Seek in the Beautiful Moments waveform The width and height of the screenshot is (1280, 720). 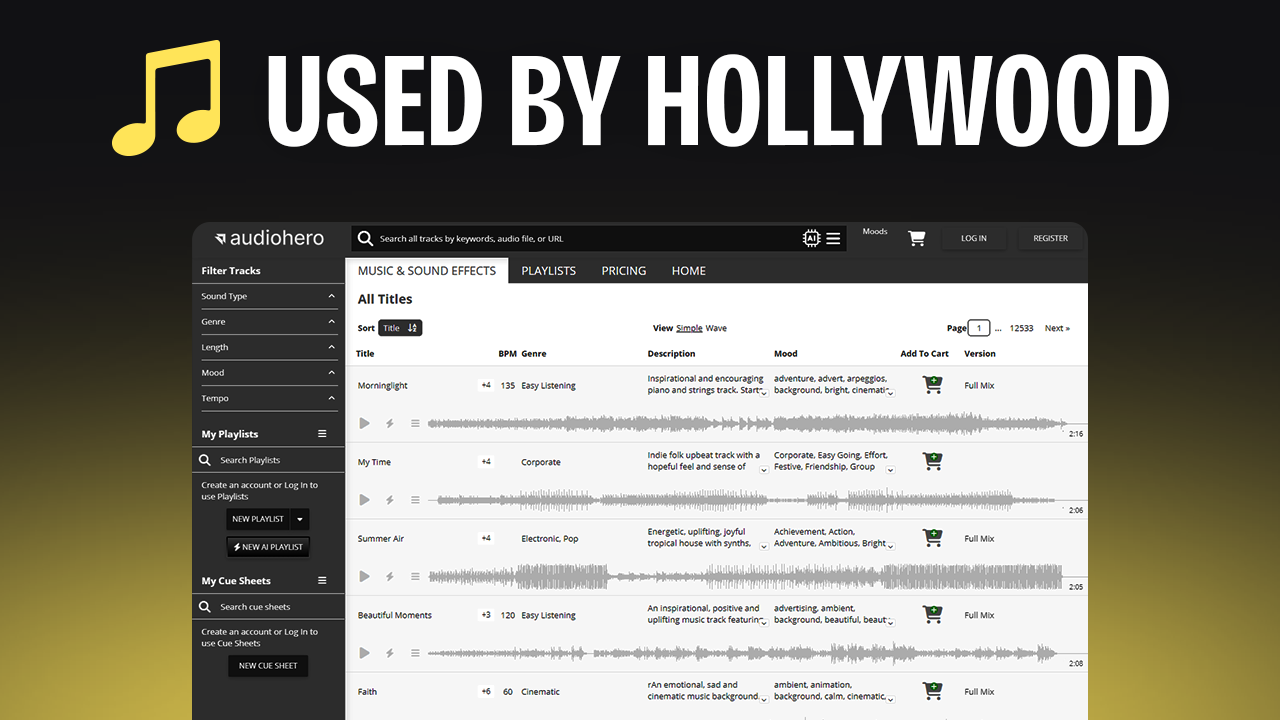pyautogui.click(x=742, y=653)
